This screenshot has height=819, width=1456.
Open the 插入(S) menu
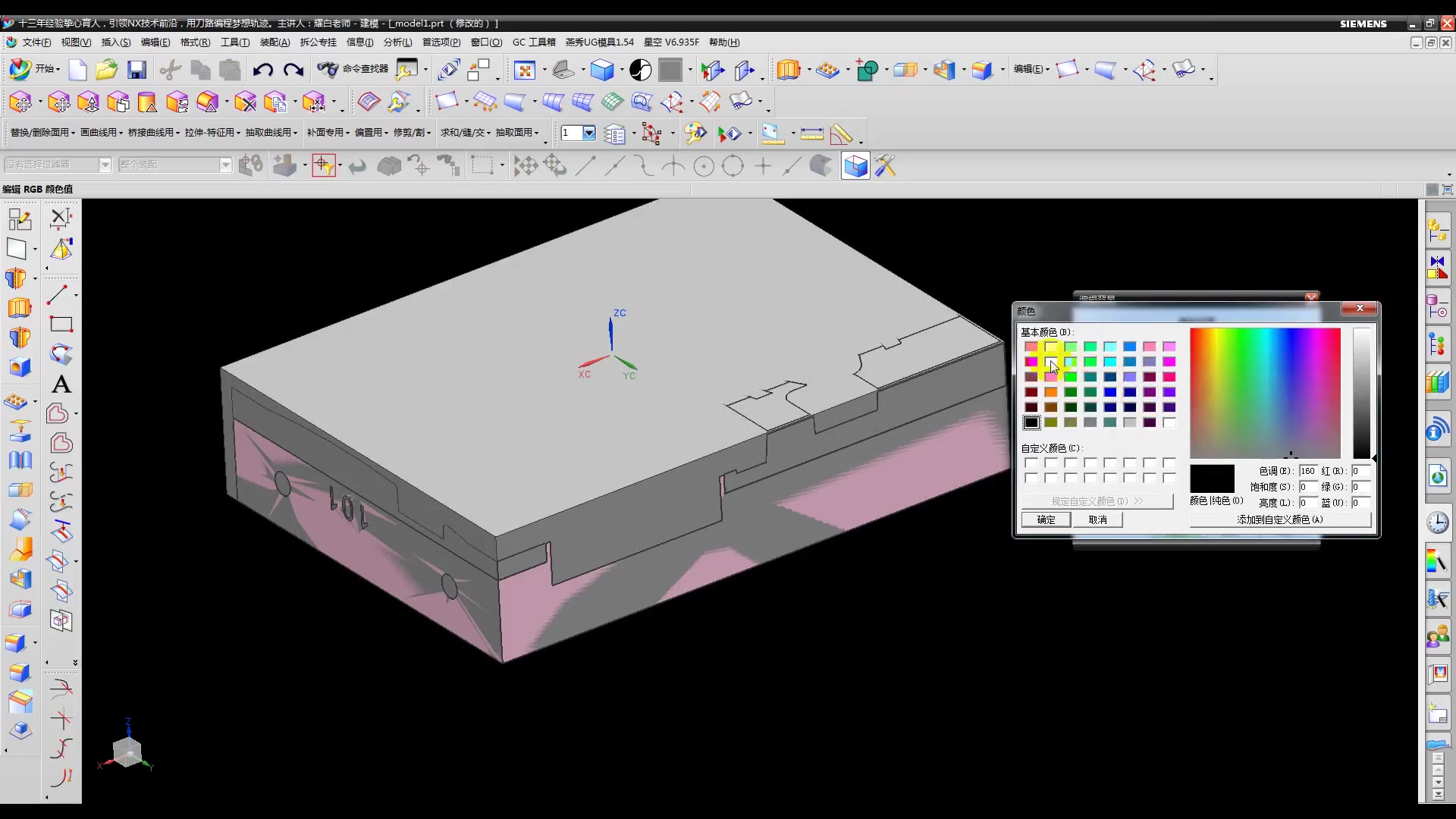coord(115,42)
